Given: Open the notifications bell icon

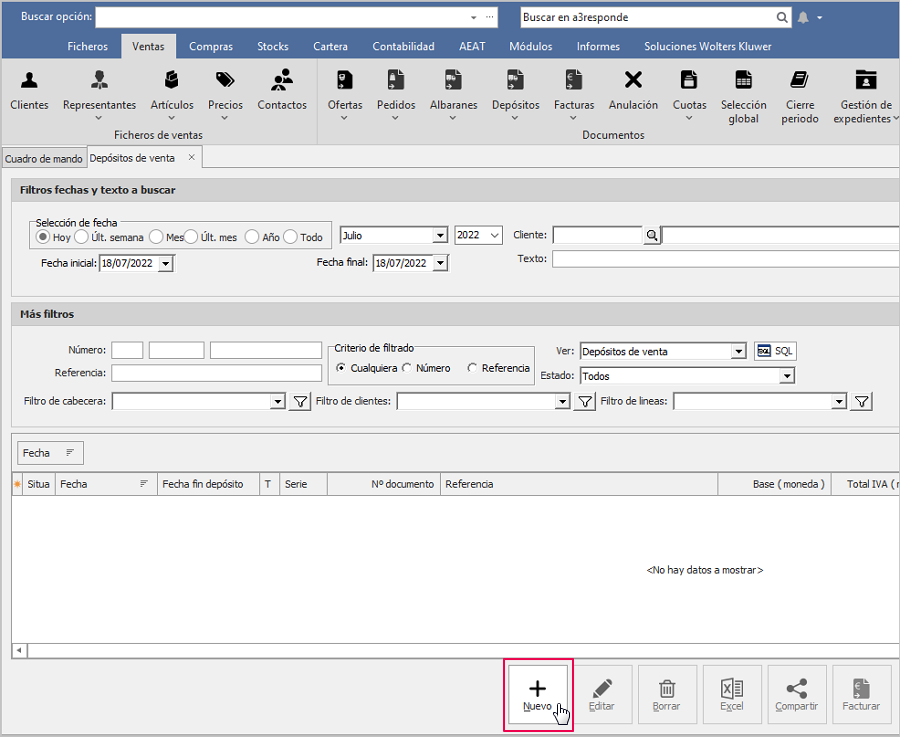Looking at the screenshot, I should (x=803, y=18).
